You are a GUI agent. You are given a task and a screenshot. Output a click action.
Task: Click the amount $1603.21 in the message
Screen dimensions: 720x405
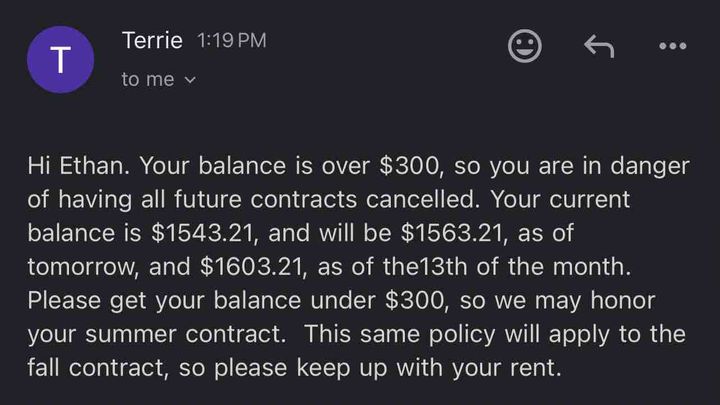251,267
